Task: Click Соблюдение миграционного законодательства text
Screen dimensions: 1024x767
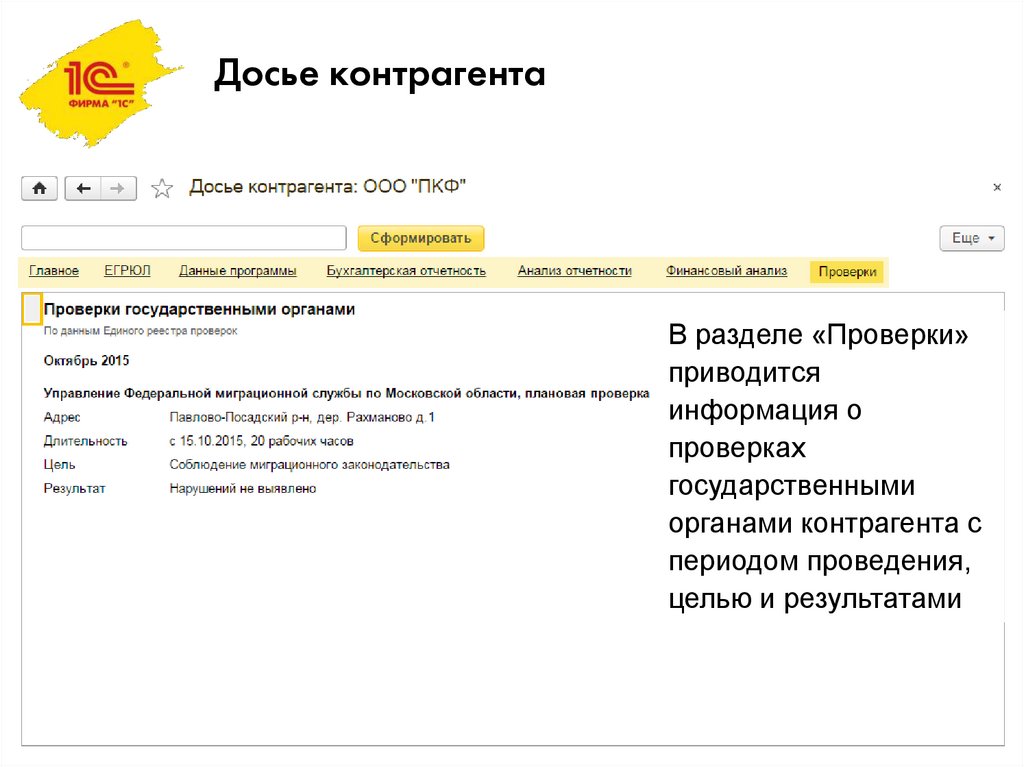Action: (x=310, y=465)
